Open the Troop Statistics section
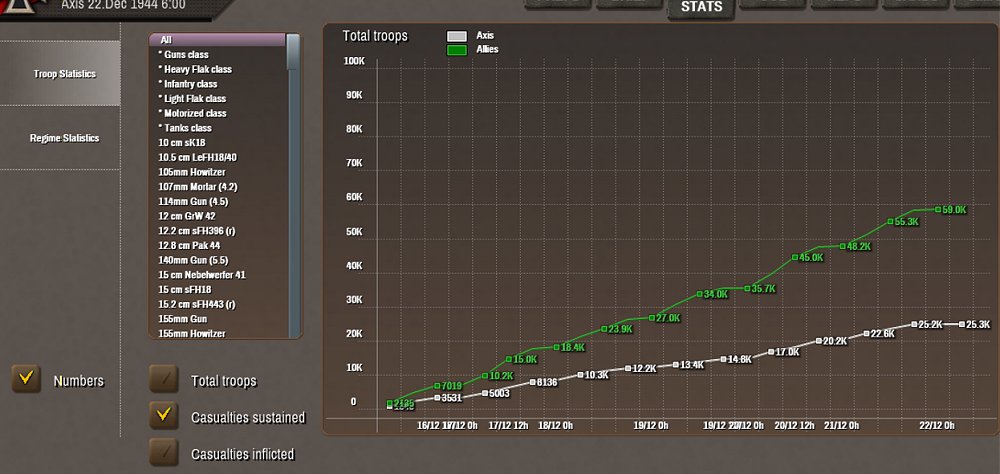The image size is (1000, 474). pyautogui.click(x=60, y=73)
